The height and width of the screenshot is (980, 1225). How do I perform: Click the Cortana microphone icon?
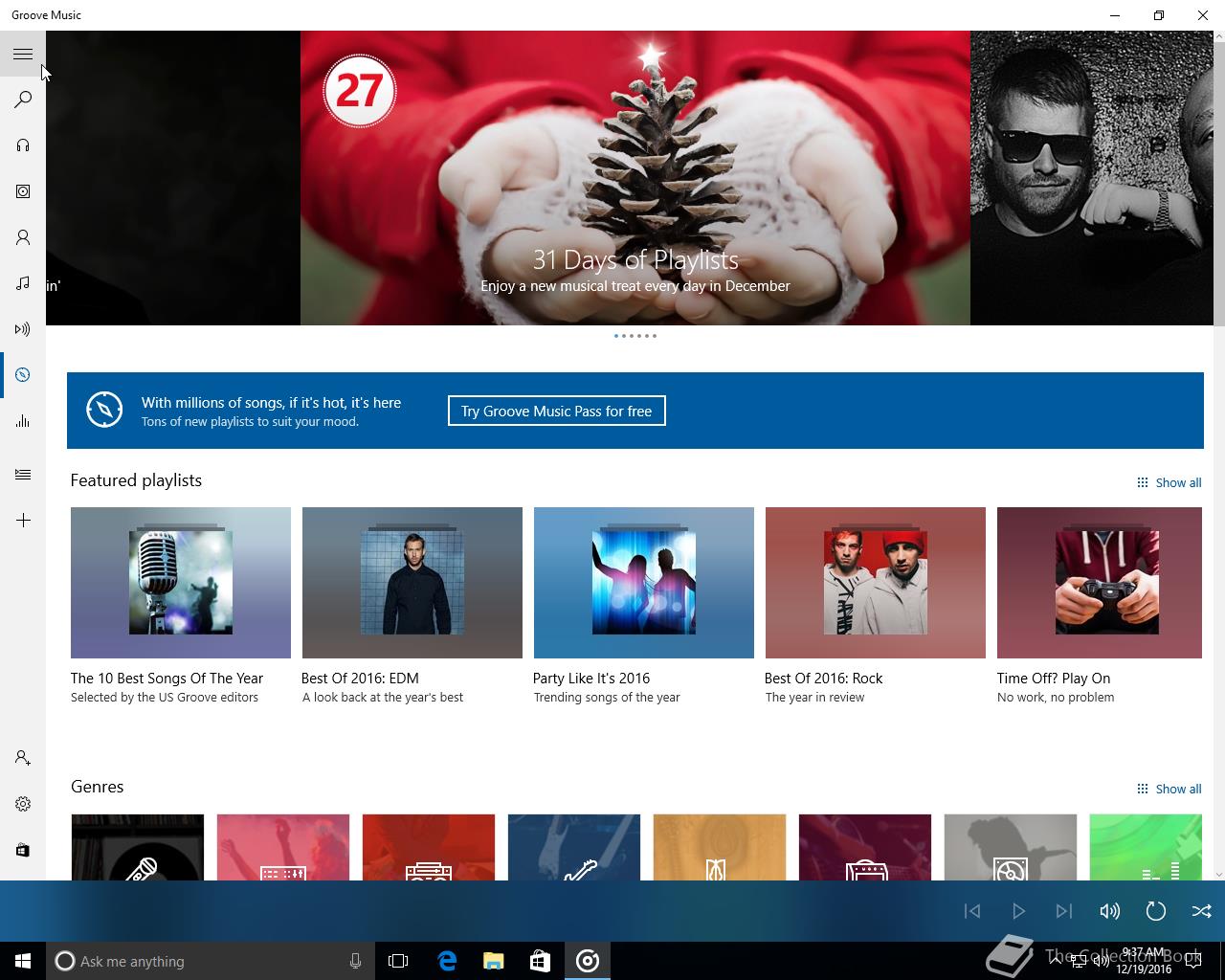point(355,961)
